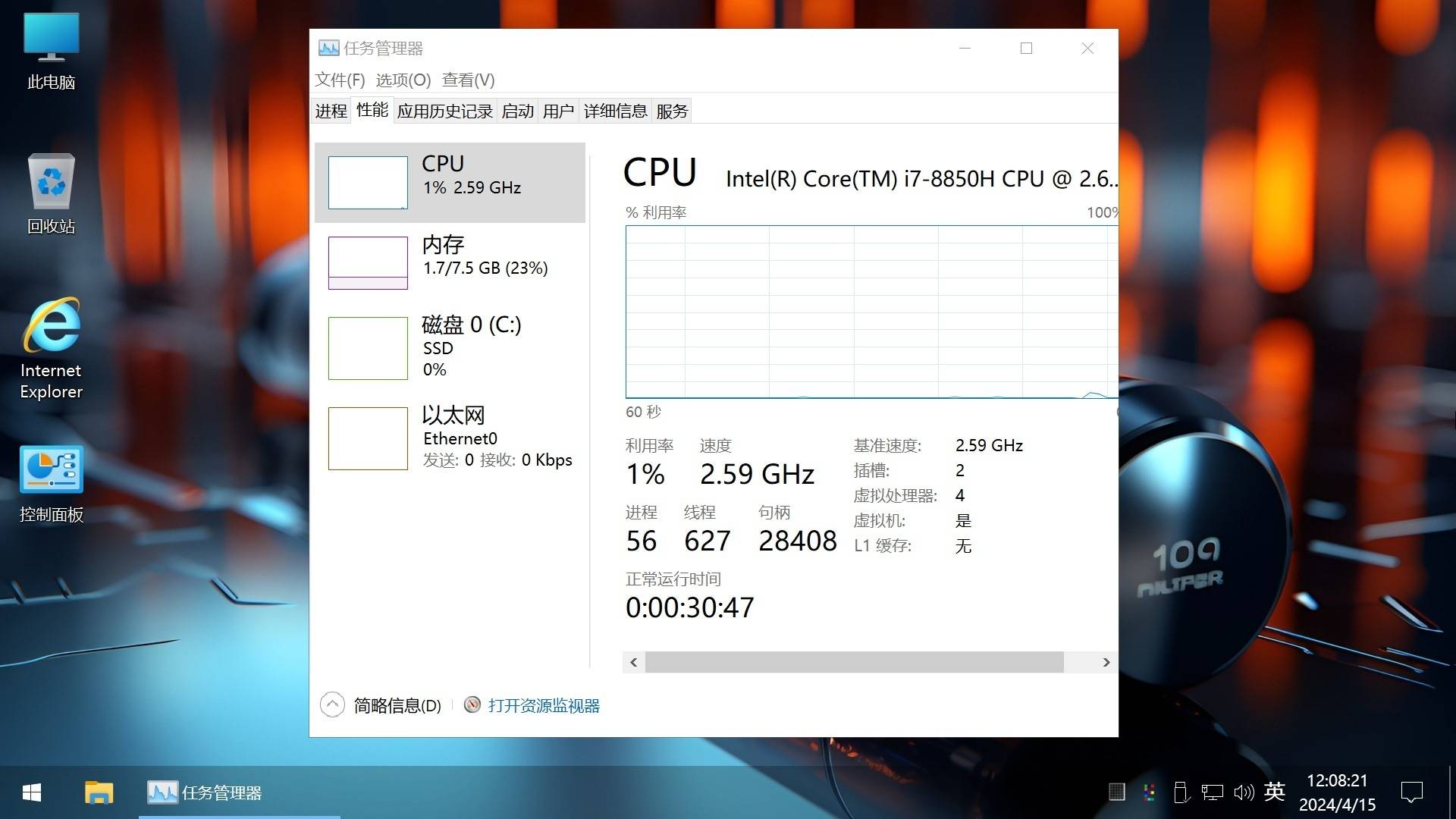Click the network tray icon

click(1212, 792)
